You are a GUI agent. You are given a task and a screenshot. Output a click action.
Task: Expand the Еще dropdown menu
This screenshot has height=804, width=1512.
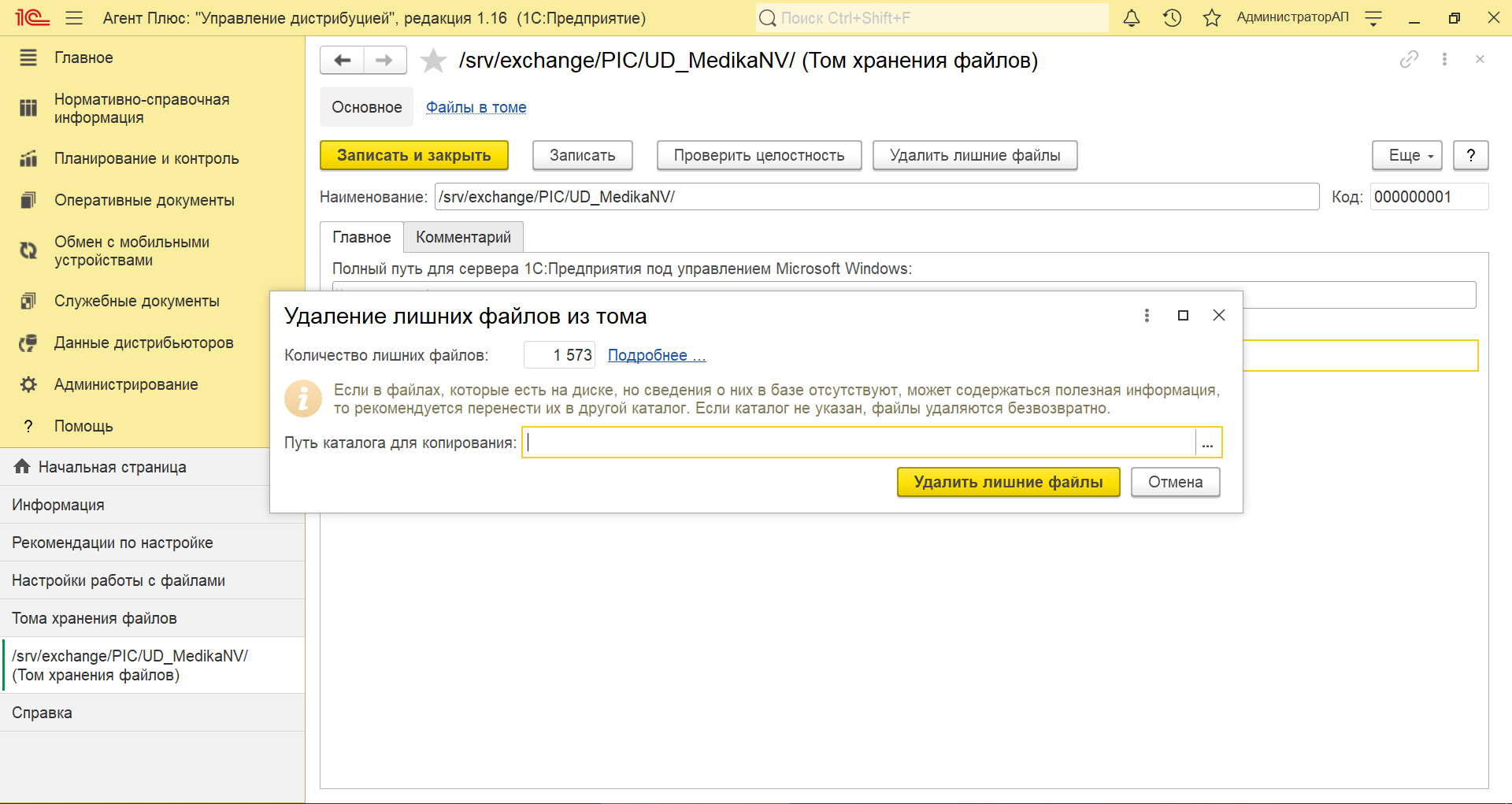pyautogui.click(x=1407, y=155)
